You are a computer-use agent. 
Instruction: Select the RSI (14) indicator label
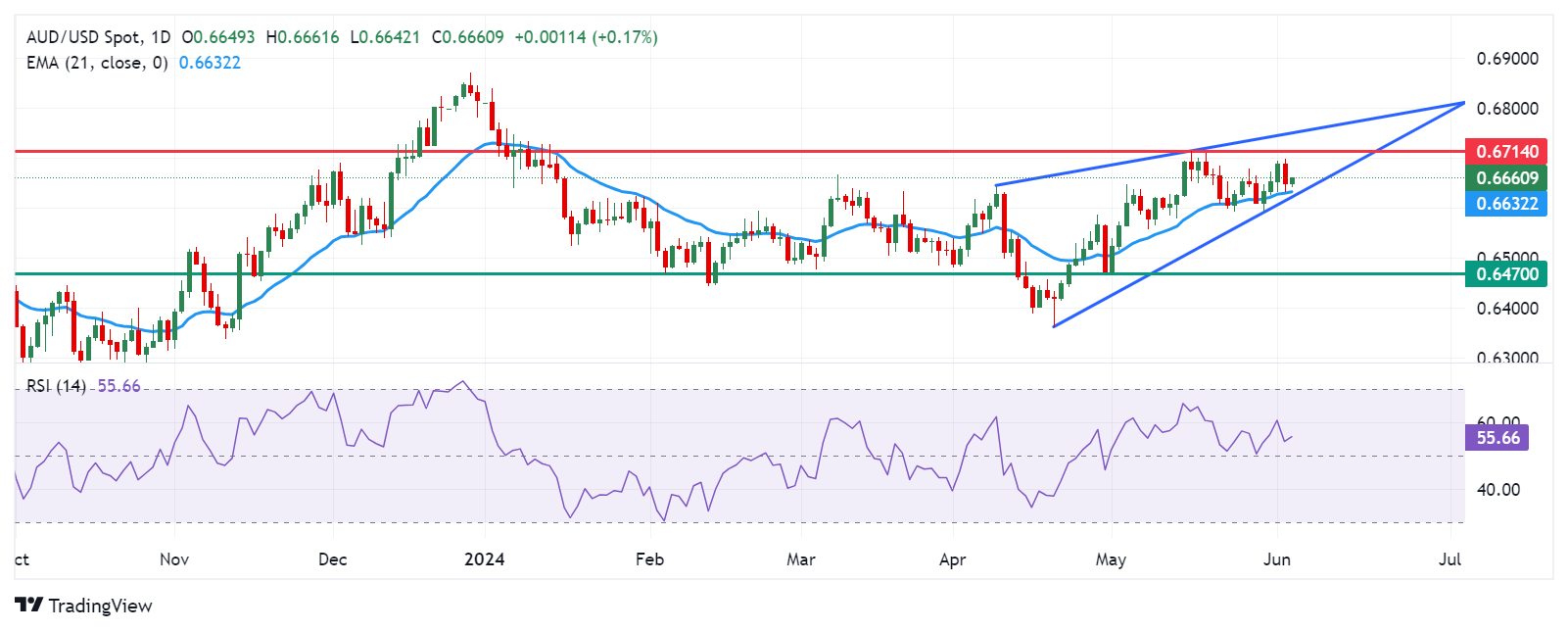(x=56, y=386)
